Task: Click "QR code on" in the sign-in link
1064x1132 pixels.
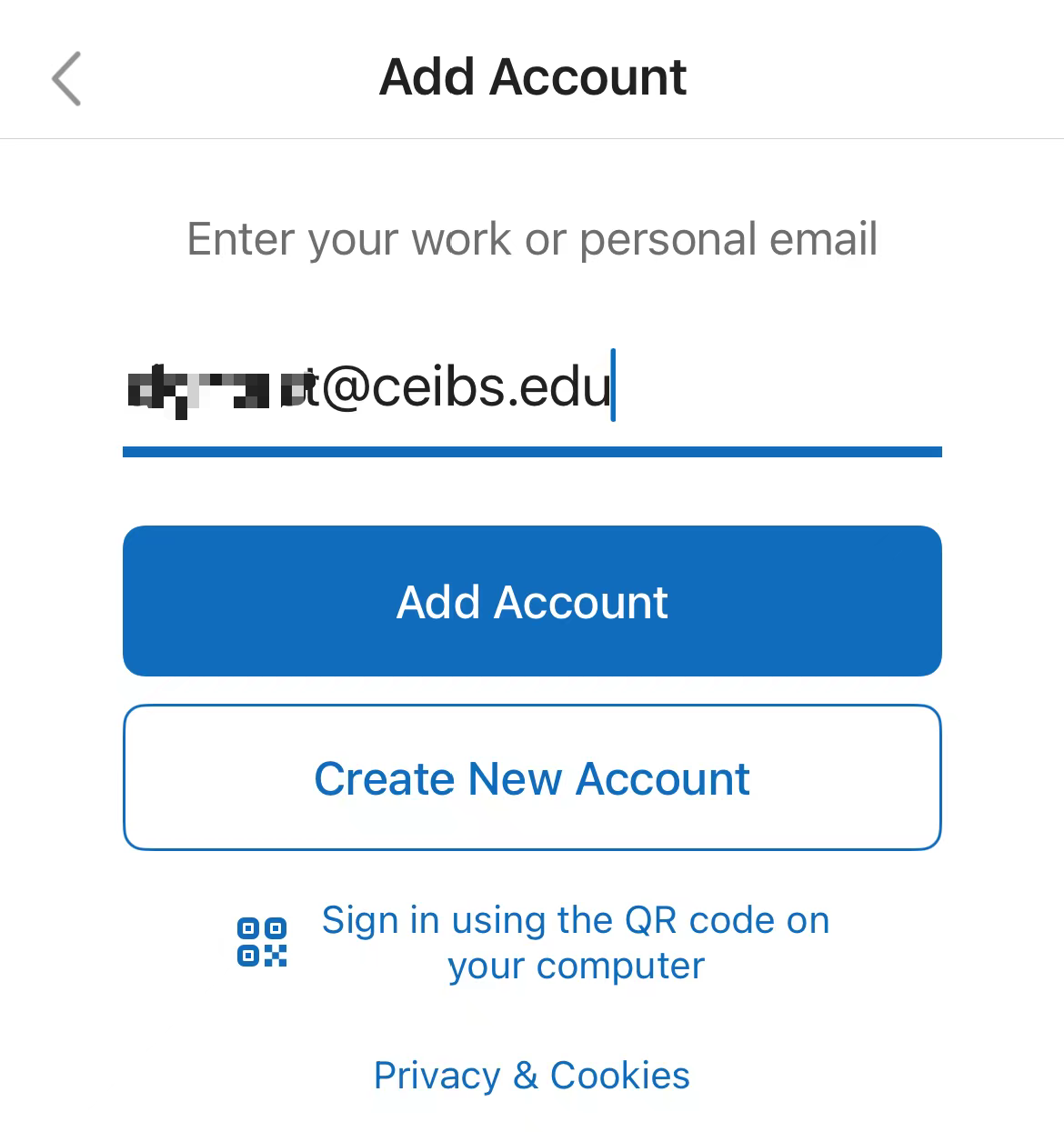Action: pos(728,920)
